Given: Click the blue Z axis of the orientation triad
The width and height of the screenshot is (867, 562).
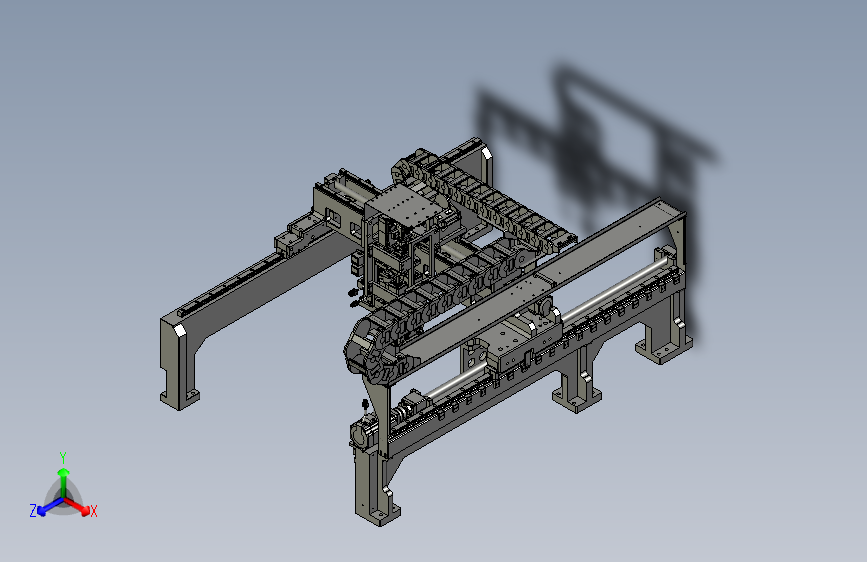Looking at the screenshot, I should click(x=46, y=507).
